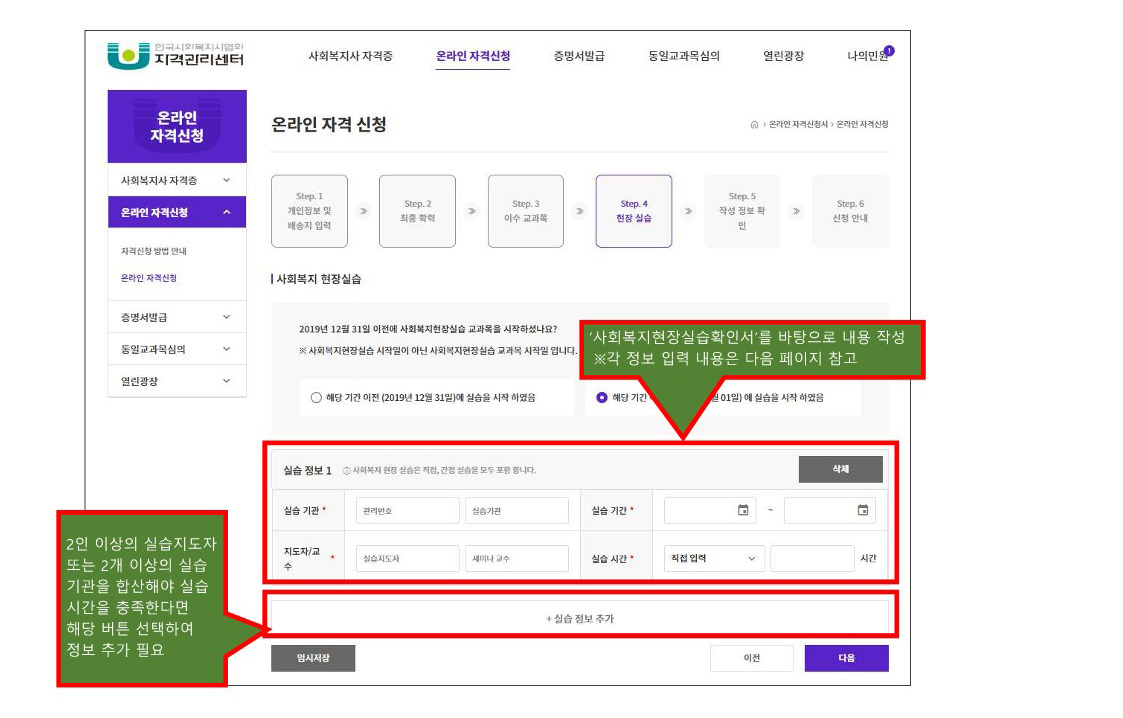Open the 온라인 자격신청 sidebar sub-link
The width and height of the screenshot is (1123, 718).
point(148,278)
